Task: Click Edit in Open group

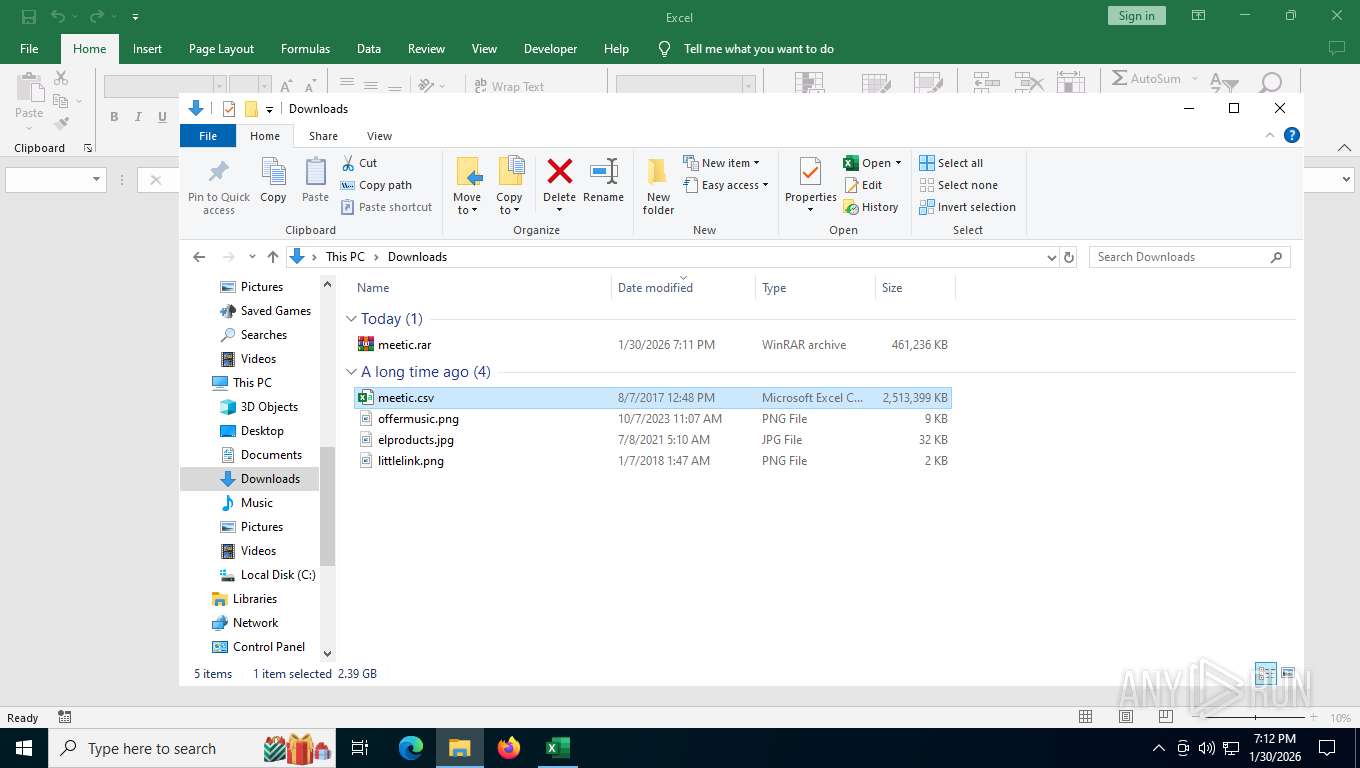Action: (863, 185)
